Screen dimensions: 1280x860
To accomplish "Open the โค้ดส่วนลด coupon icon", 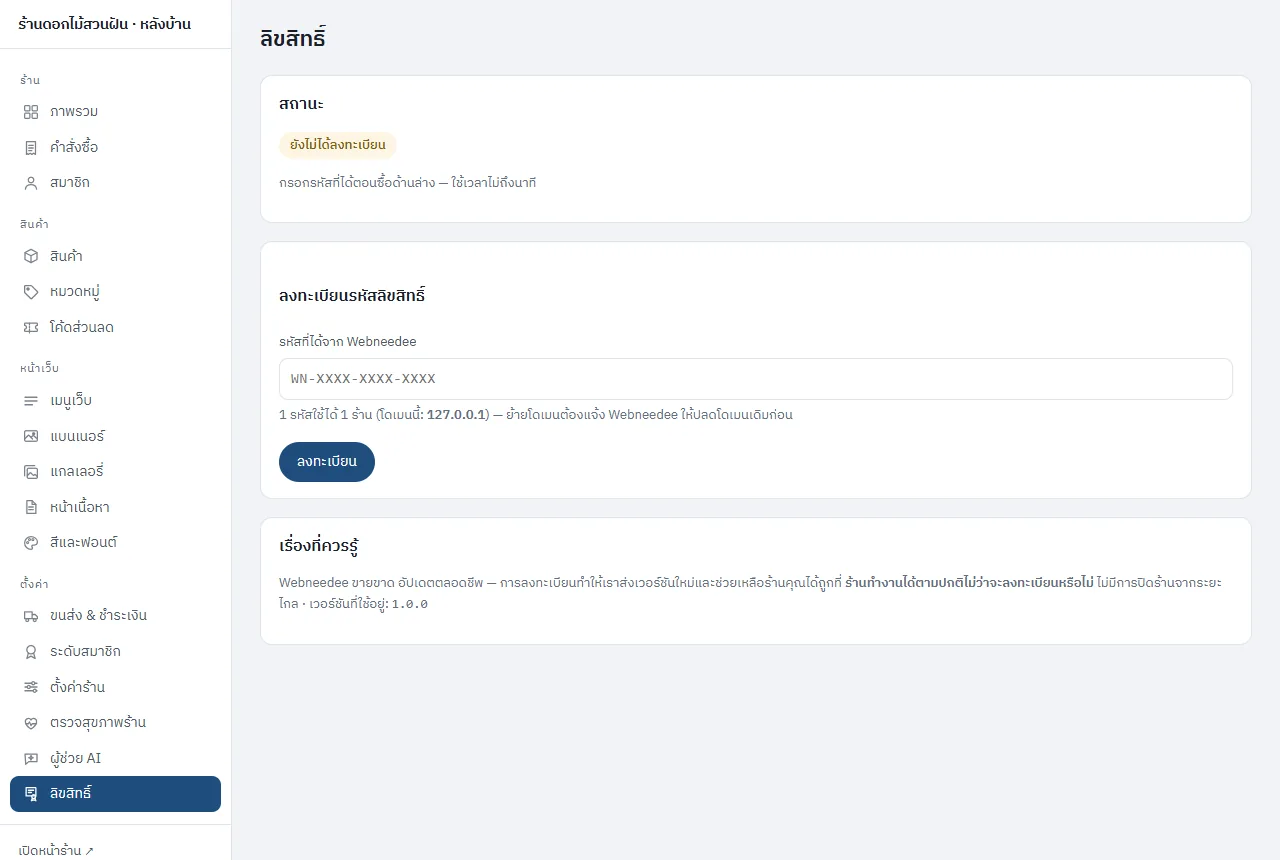I will (x=31, y=327).
